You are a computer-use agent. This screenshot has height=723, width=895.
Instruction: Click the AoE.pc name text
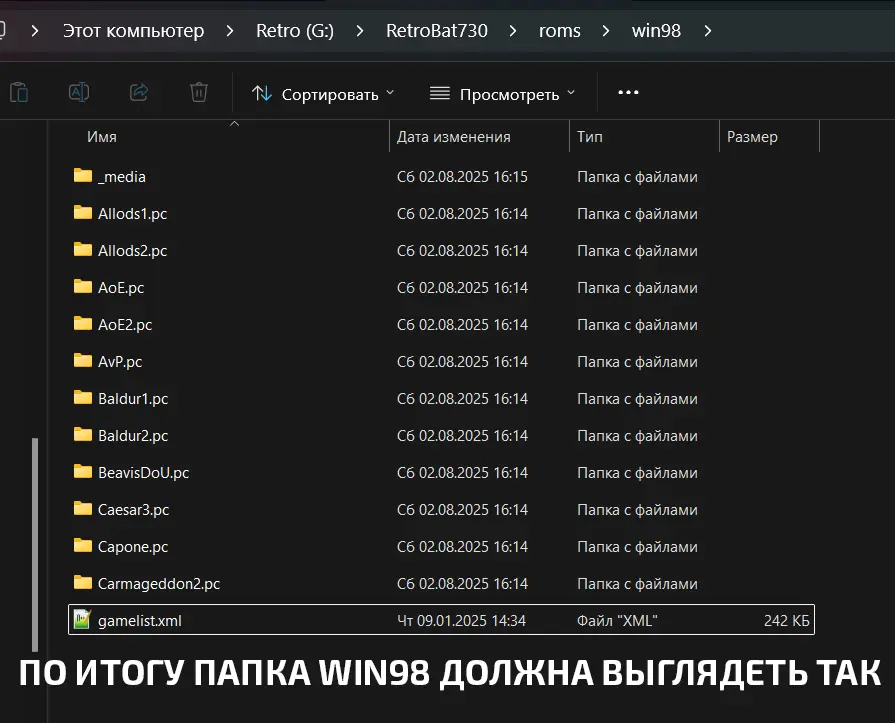[121, 288]
